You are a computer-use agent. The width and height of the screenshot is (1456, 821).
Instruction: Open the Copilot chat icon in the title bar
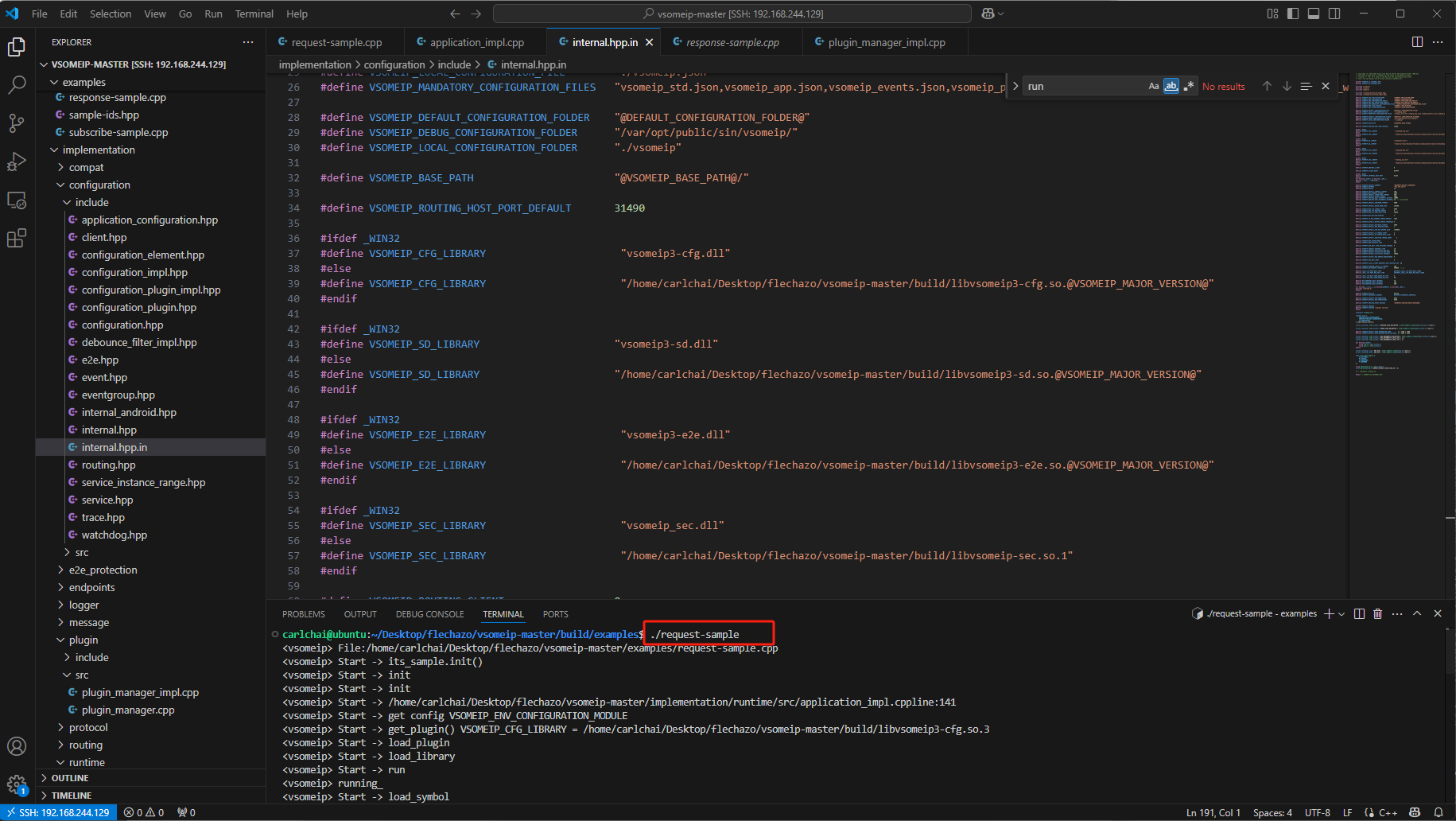coord(988,14)
